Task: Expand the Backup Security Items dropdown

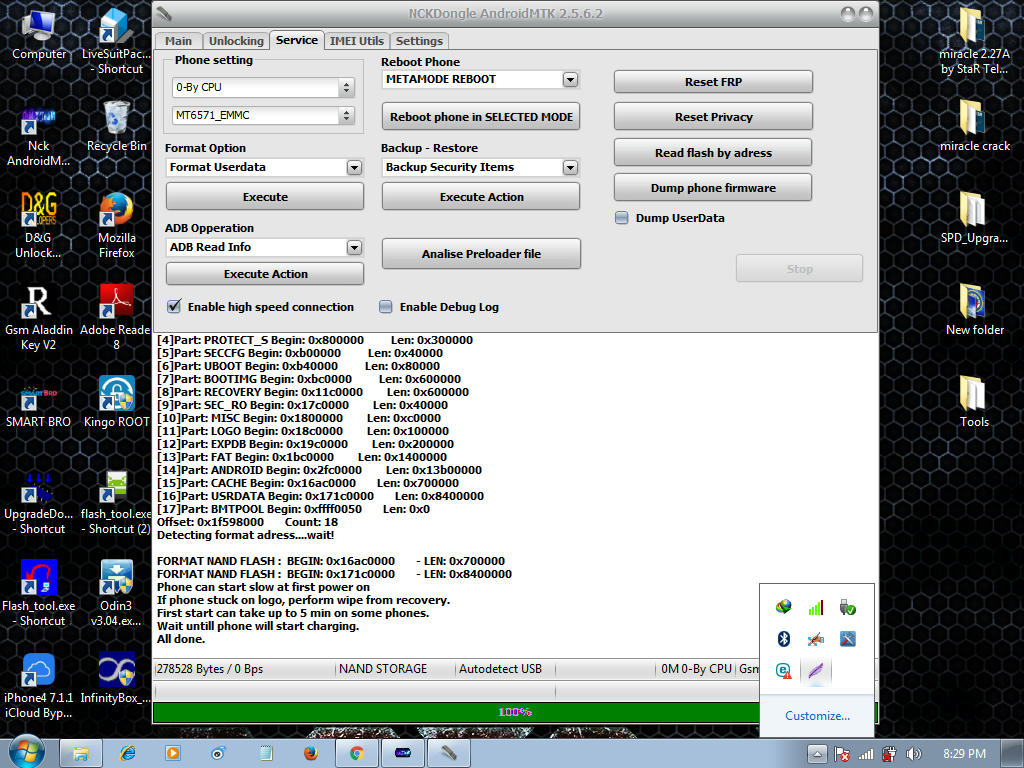Action: pyautogui.click(x=570, y=168)
